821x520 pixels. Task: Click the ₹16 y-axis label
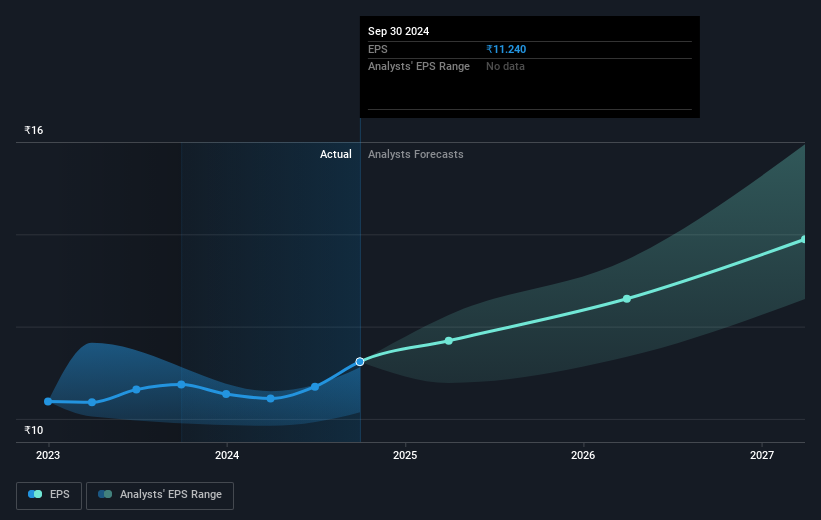(34, 130)
